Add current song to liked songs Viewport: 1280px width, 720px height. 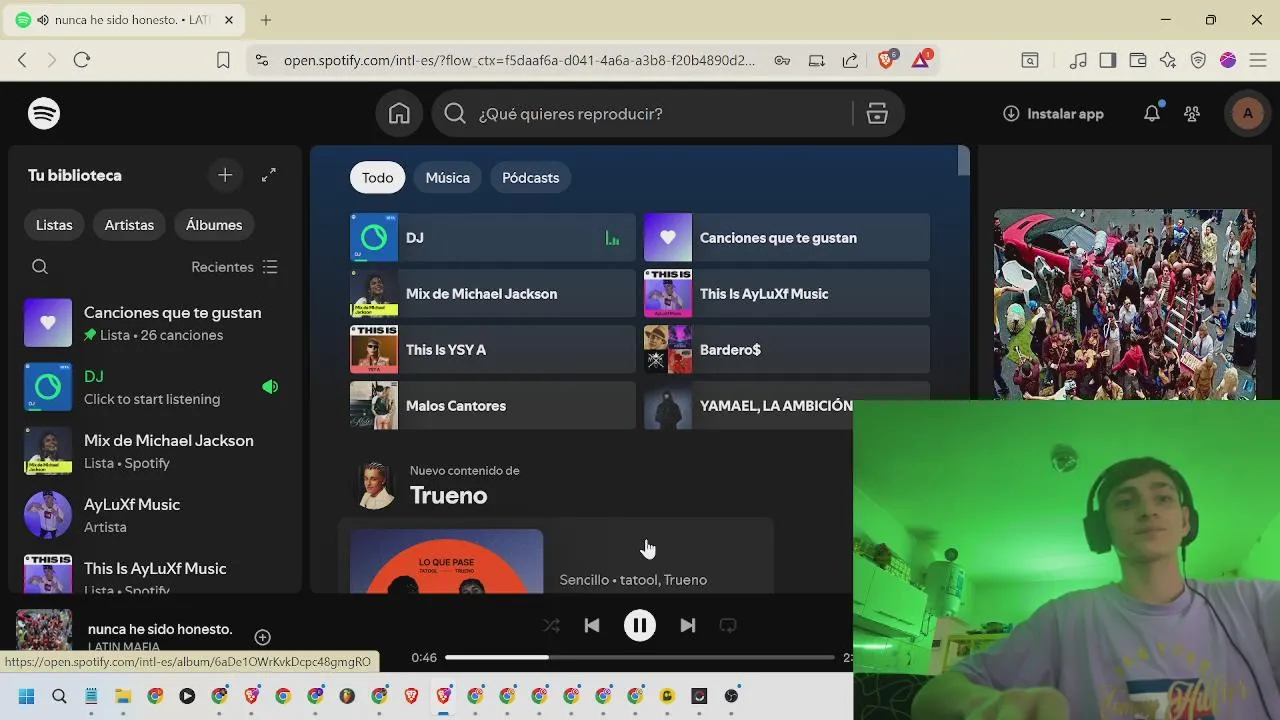(263, 637)
